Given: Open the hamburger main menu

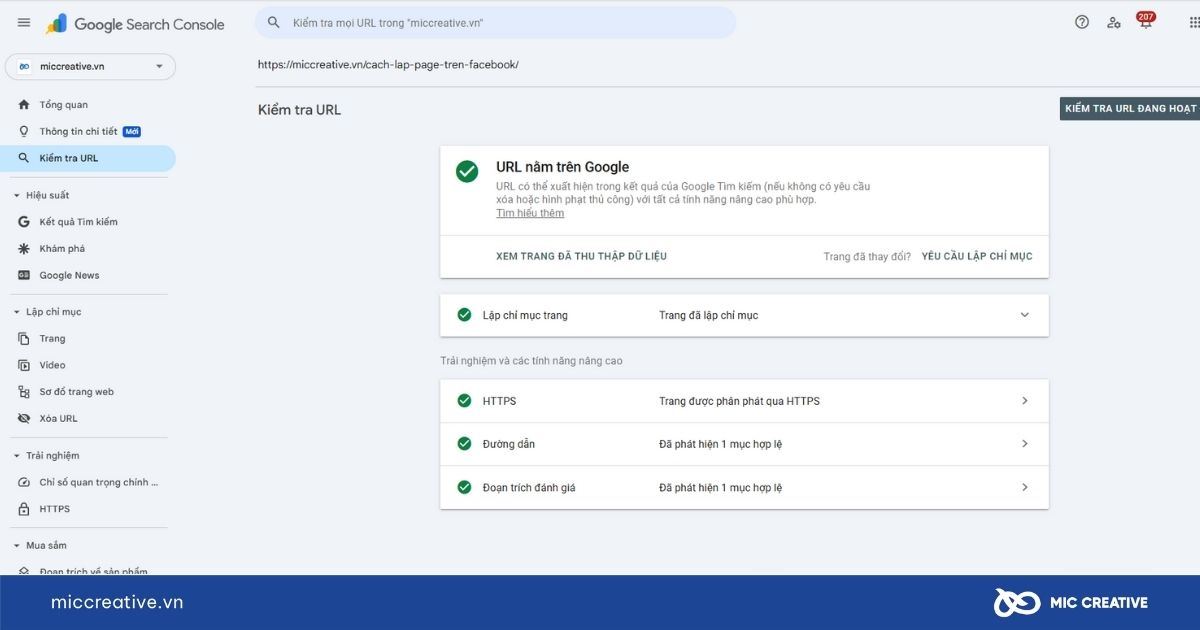Looking at the screenshot, I should pos(24,23).
